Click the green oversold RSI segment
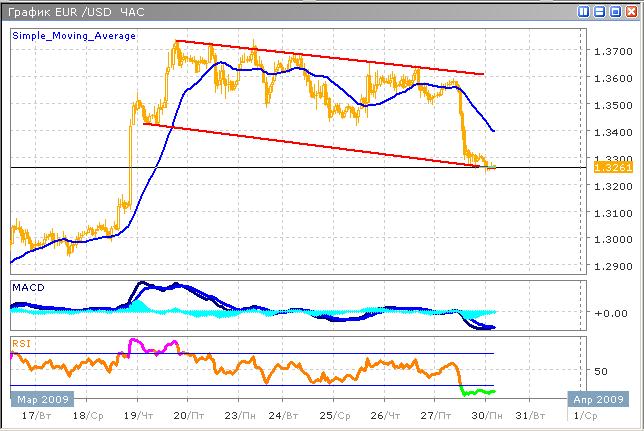 click(x=477, y=391)
